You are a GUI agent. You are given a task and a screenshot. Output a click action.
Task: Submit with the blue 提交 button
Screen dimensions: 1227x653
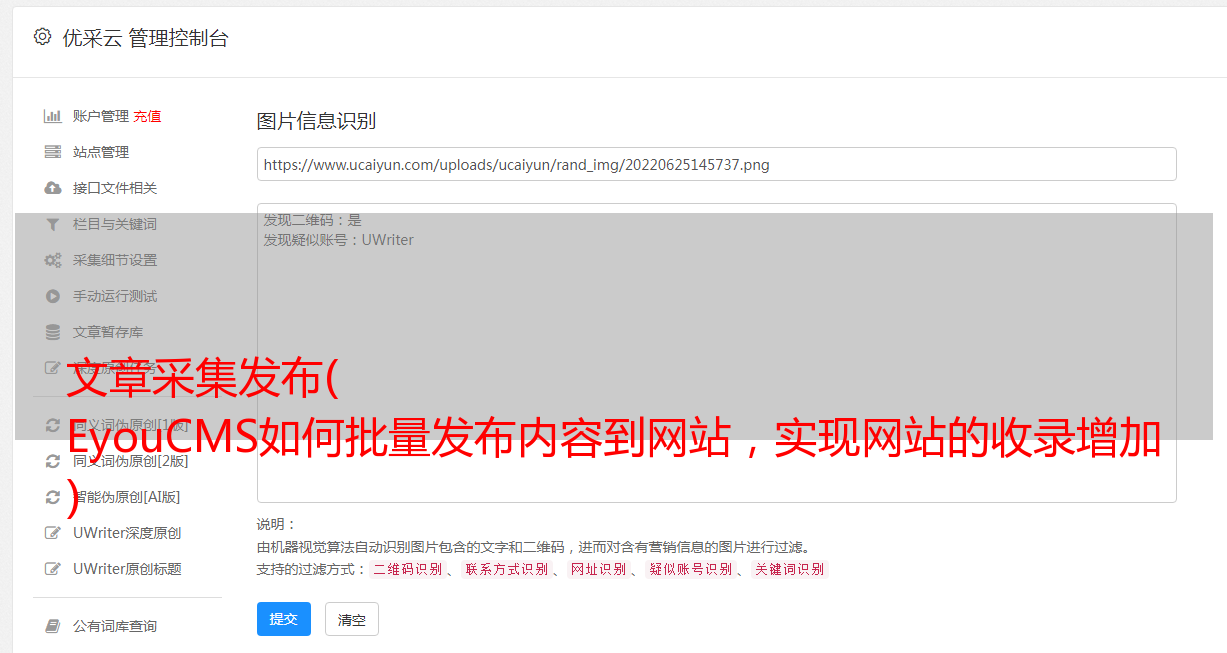pyautogui.click(x=284, y=619)
